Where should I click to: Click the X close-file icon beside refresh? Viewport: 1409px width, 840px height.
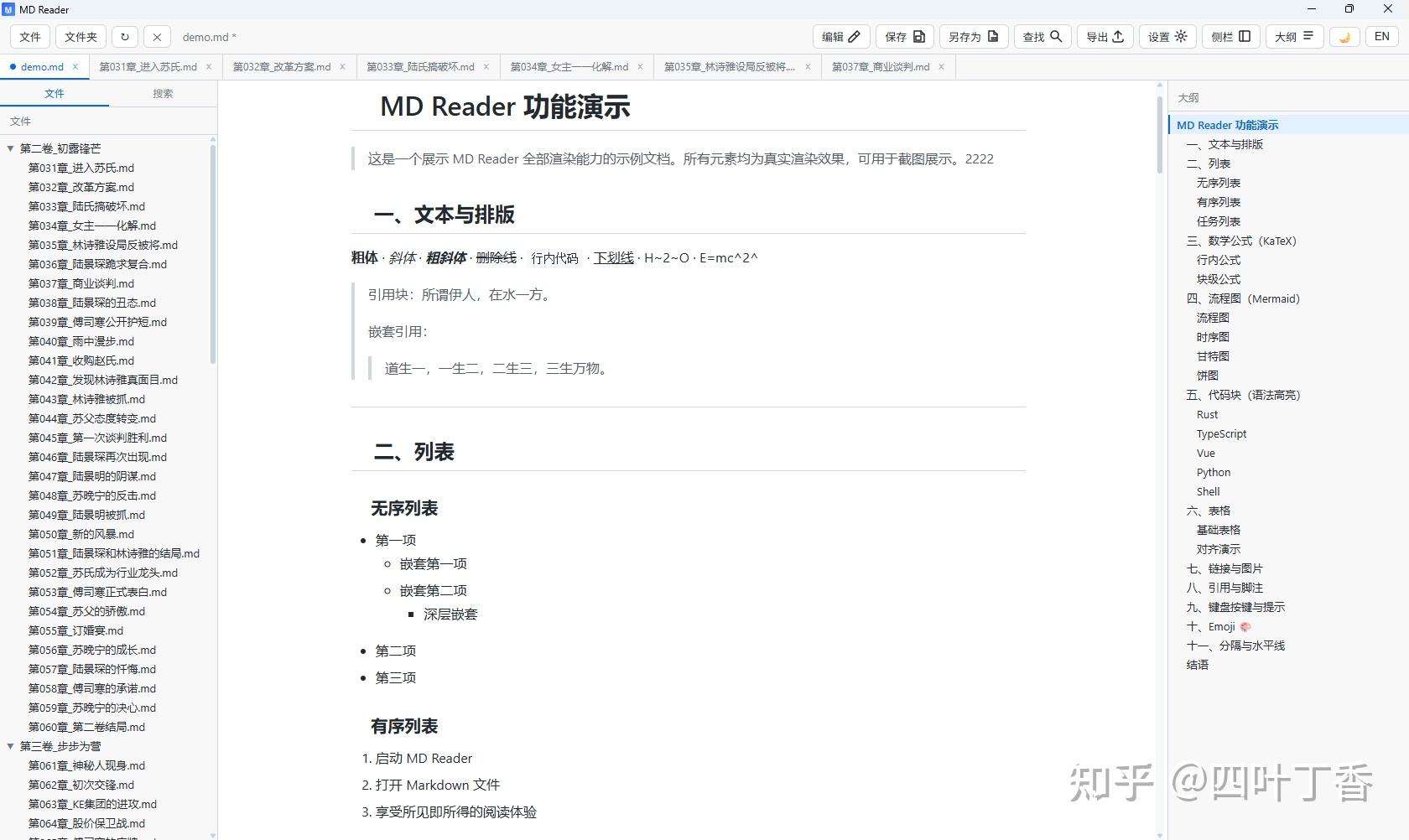click(157, 37)
